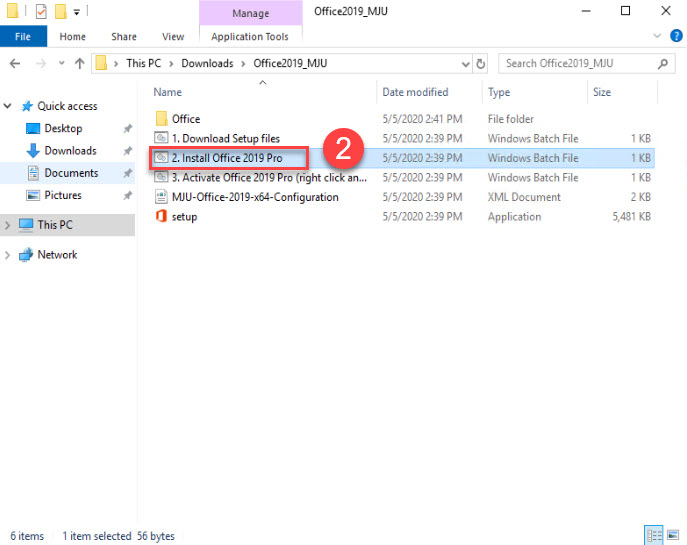This screenshot has height=545, width=687.
Task: Click the Up directory arrow icon
Action: click(79, 63)
